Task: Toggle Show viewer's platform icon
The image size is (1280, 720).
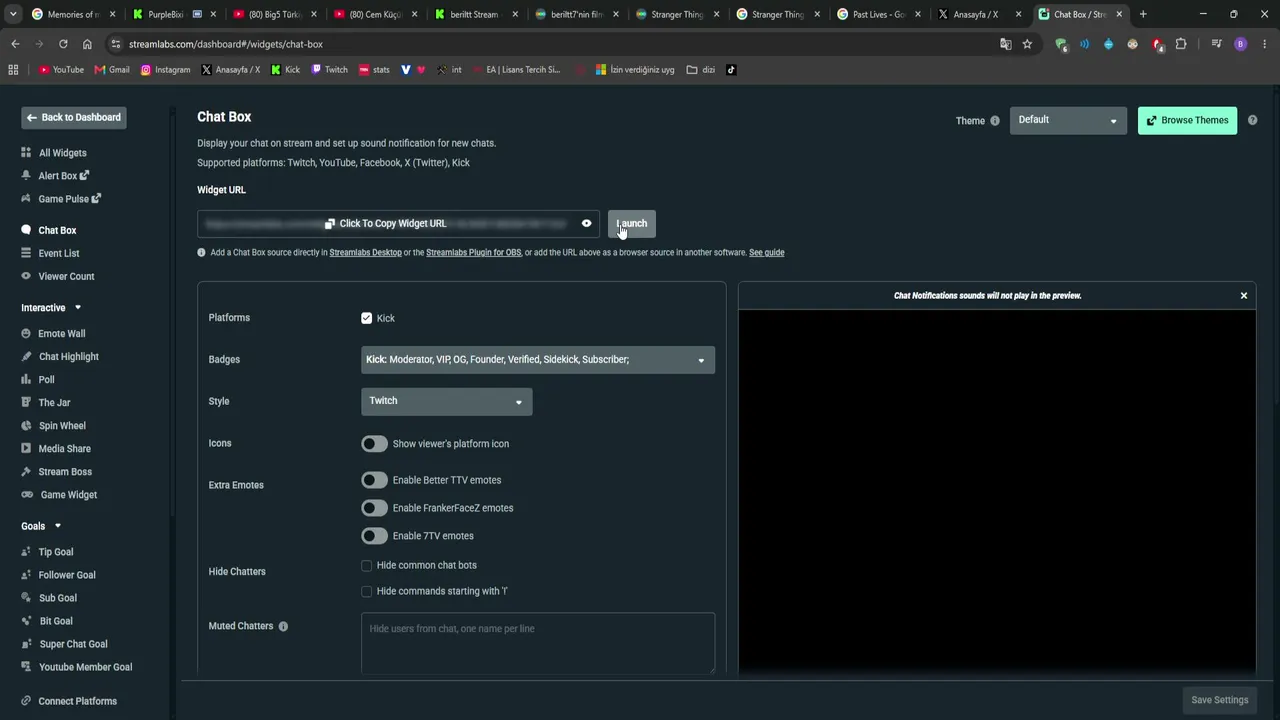Action: coord(374,444)
